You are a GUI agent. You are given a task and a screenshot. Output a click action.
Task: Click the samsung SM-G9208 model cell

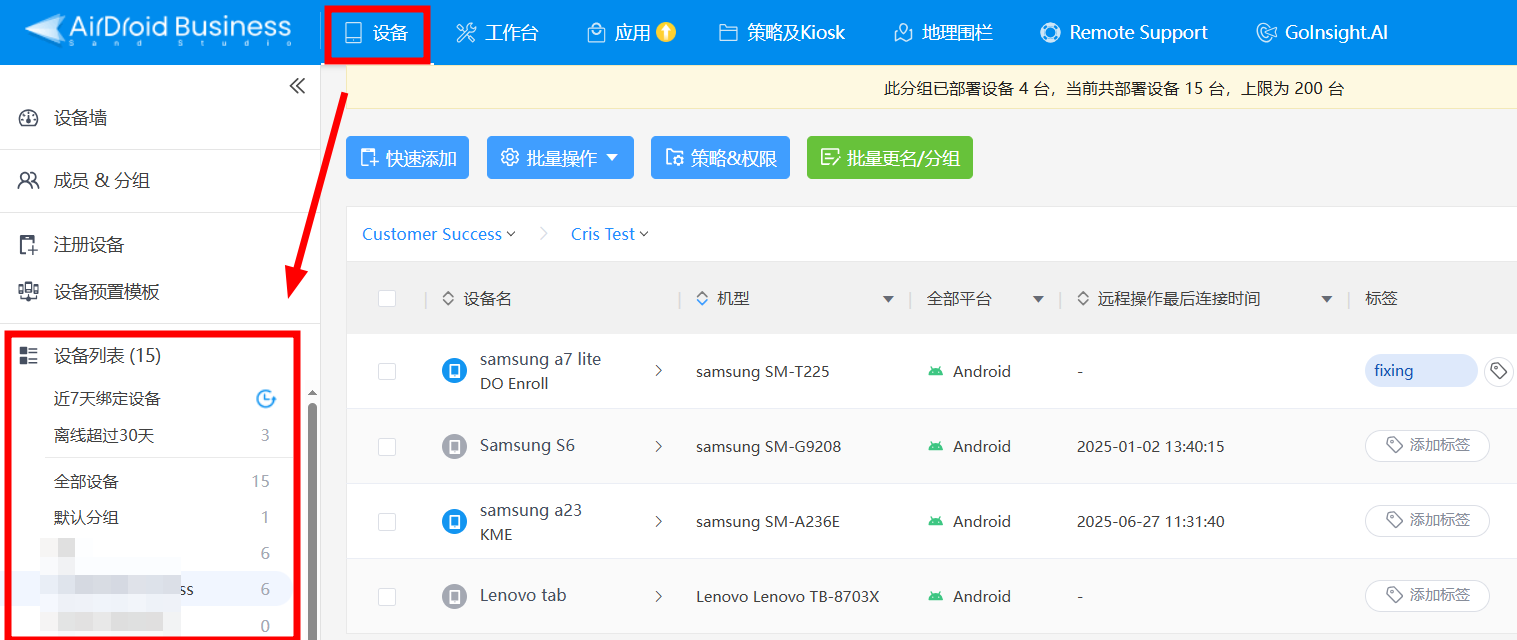768,447
